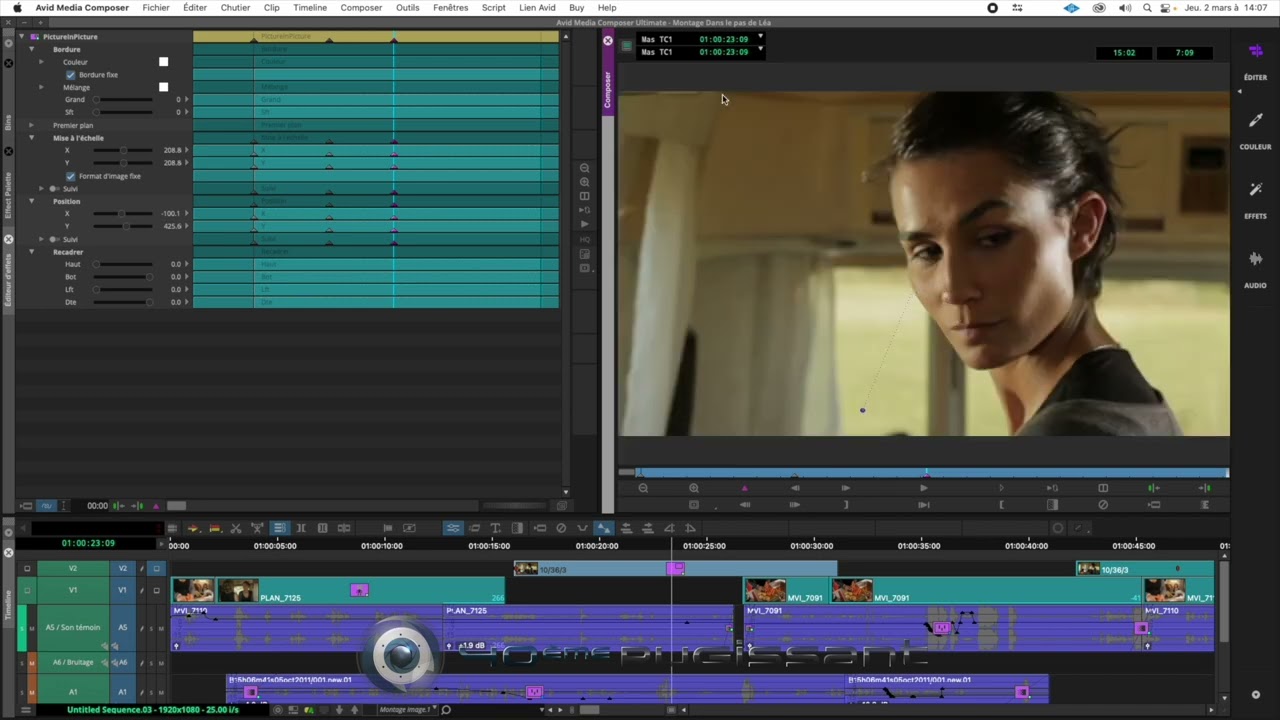This screenshot has width=1280, height=720.
Task: Select the Éditeur d'effets side tab
Action: [x=8, y=279]
